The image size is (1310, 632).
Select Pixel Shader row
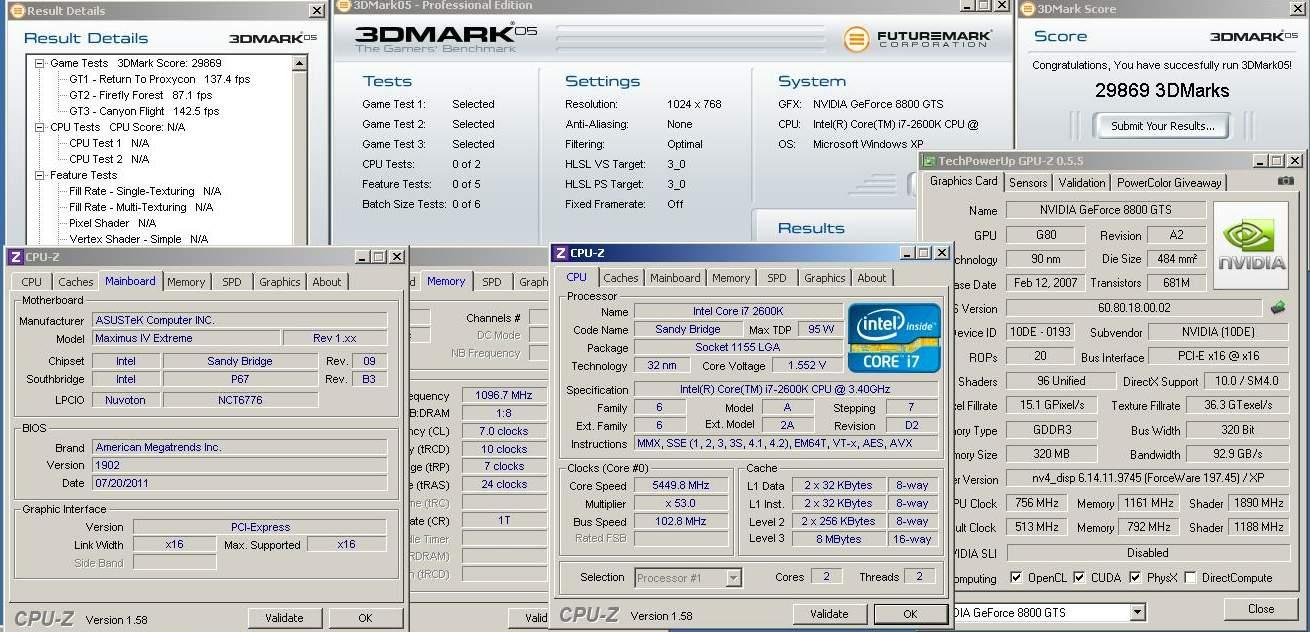pyautogui.click(x=112, y=223)
